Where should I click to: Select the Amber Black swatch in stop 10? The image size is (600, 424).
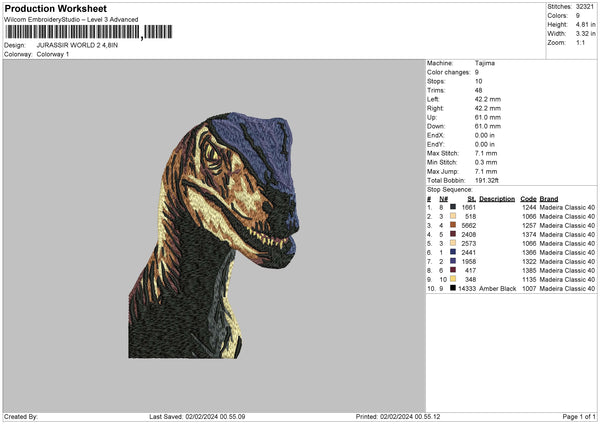point(453,288)
